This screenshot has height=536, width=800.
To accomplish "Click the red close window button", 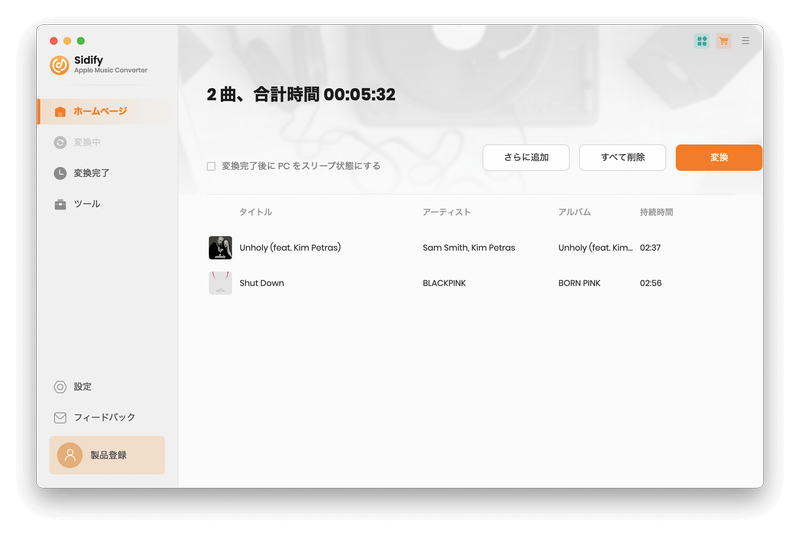I will [x=54, y=41].
